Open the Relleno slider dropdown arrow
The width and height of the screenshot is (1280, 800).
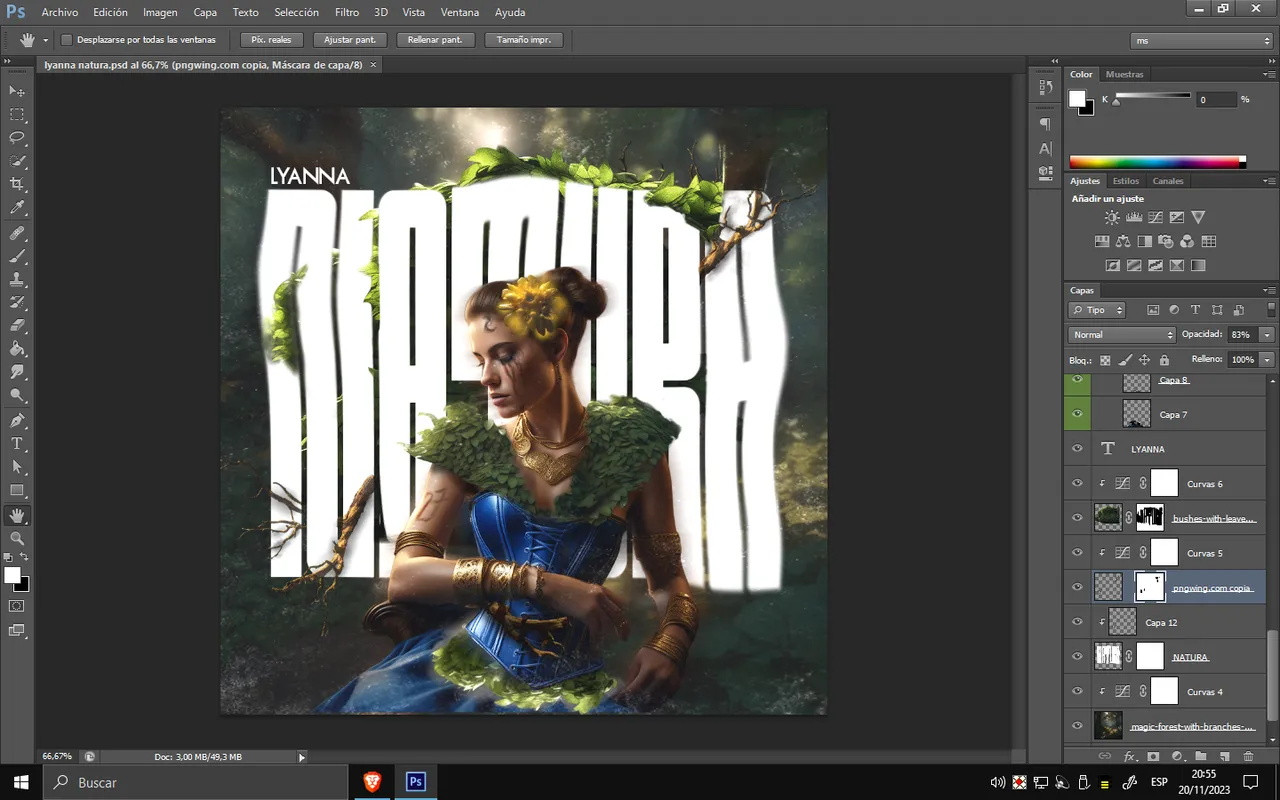pyautogui.click(x=1267, y=359)
